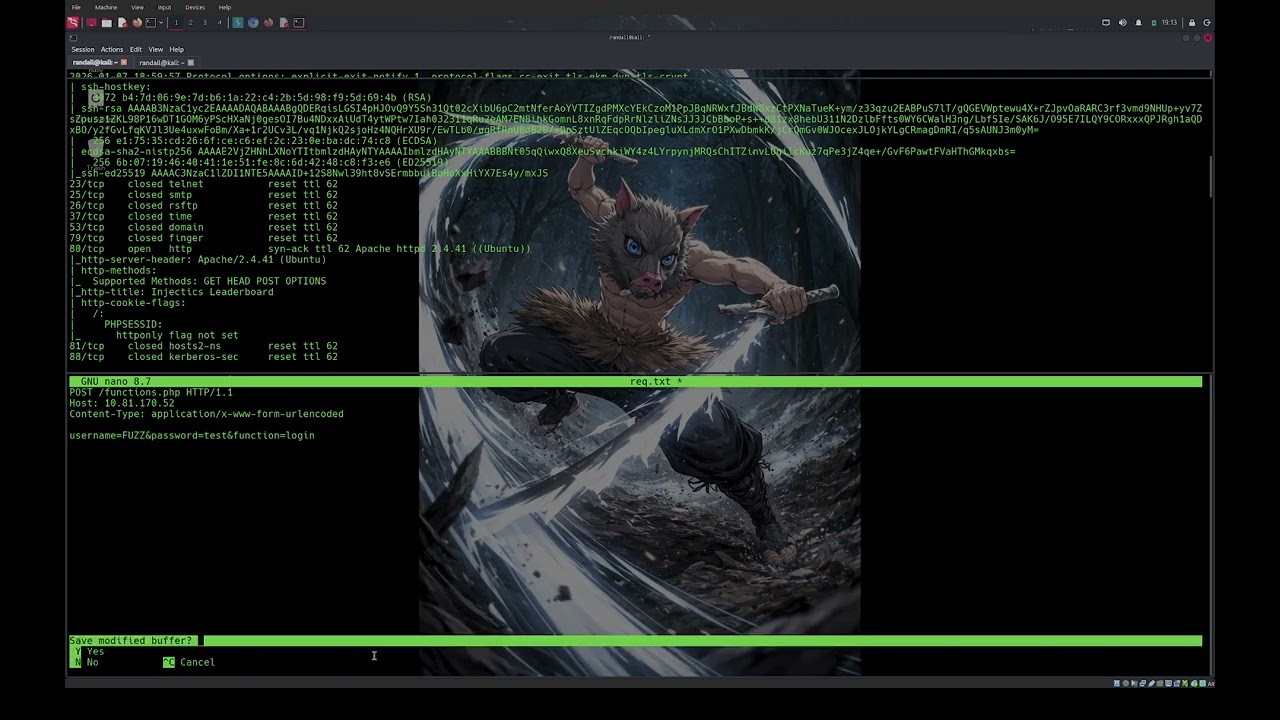Open the terminal Edit menu

136,49
